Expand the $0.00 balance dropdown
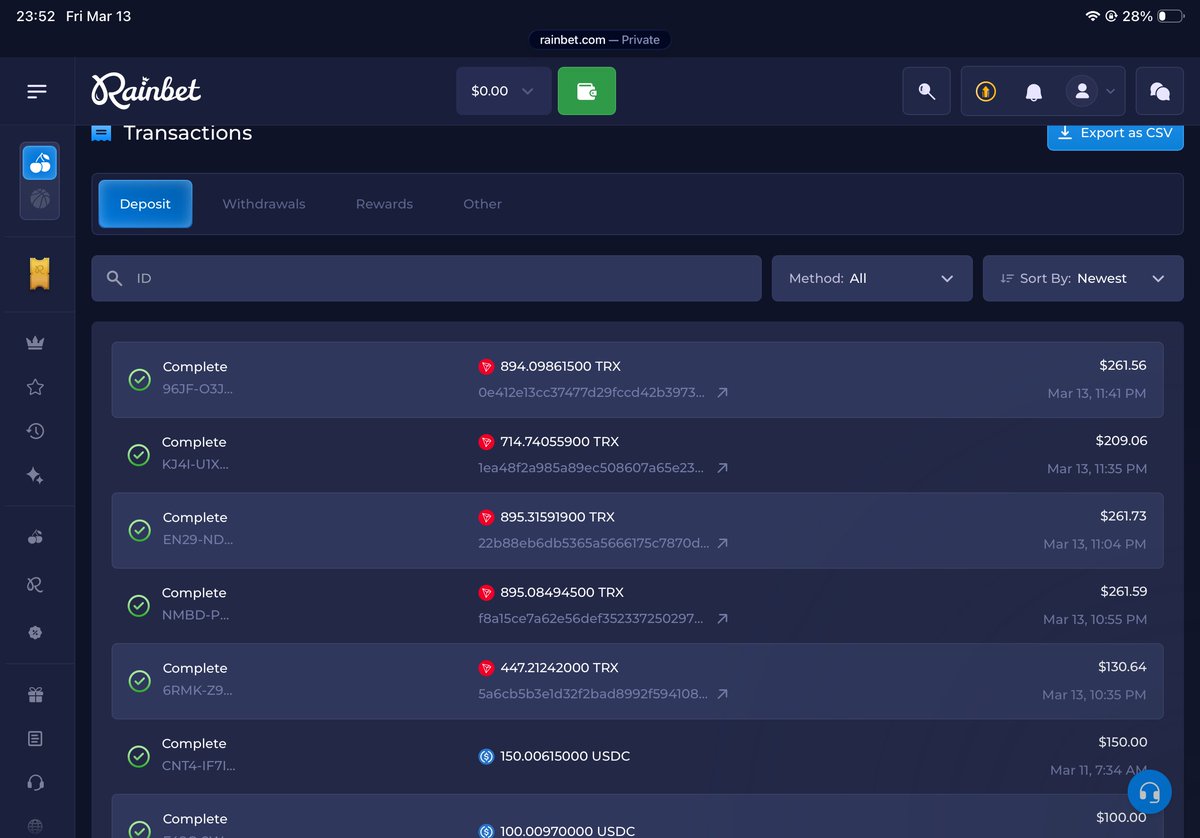1200x838 pixels. [503, 91]
